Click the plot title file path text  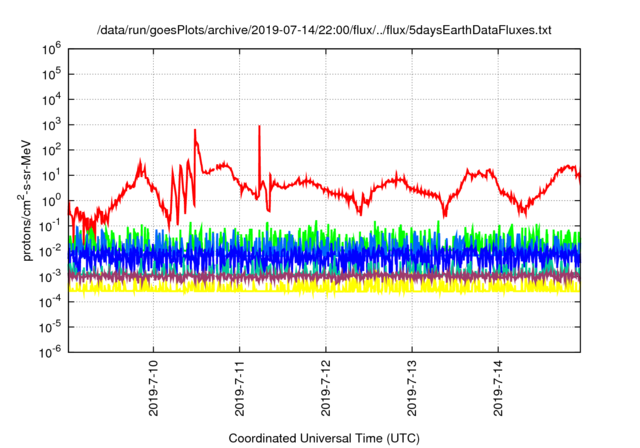324,30
